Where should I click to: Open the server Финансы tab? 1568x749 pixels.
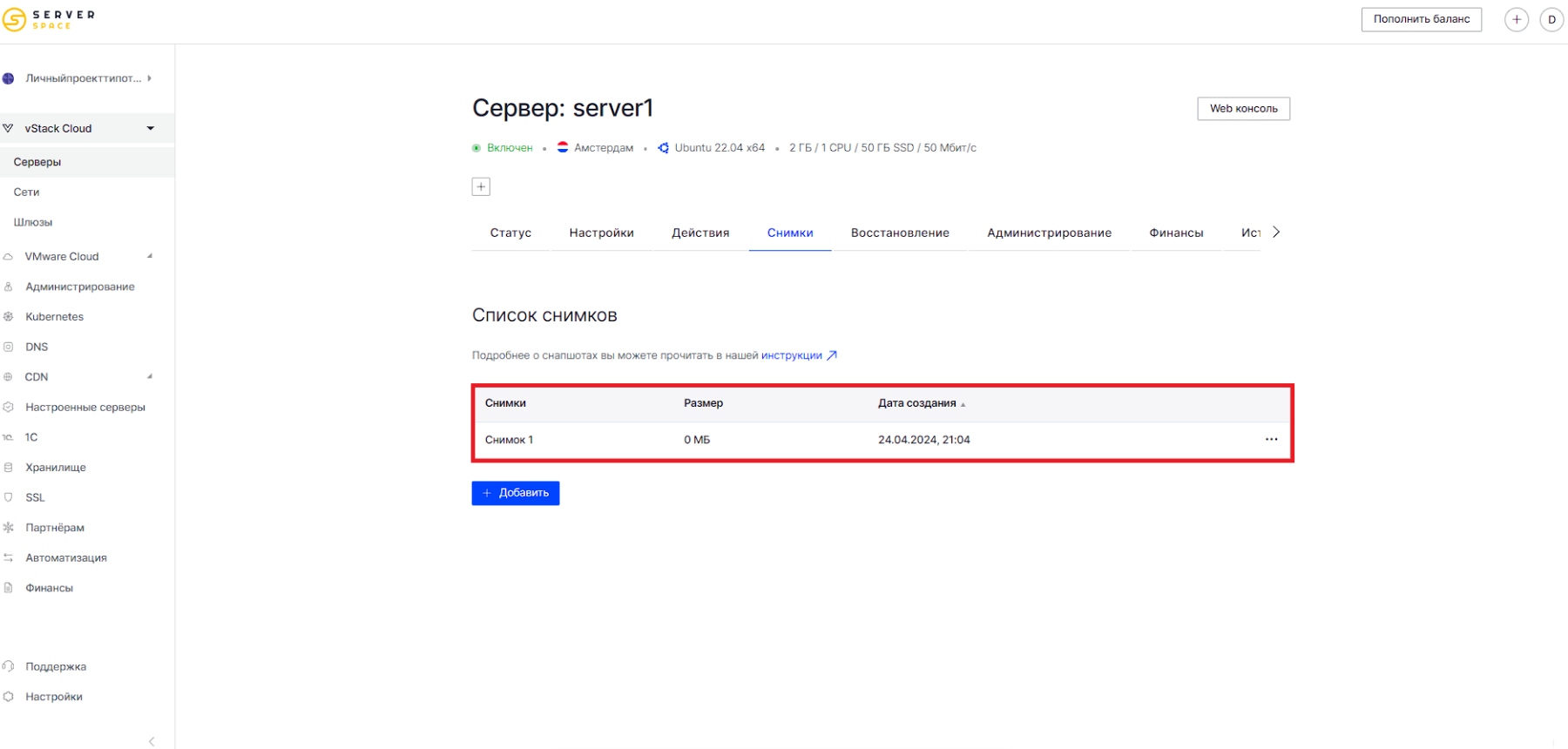coord(1176,233)
